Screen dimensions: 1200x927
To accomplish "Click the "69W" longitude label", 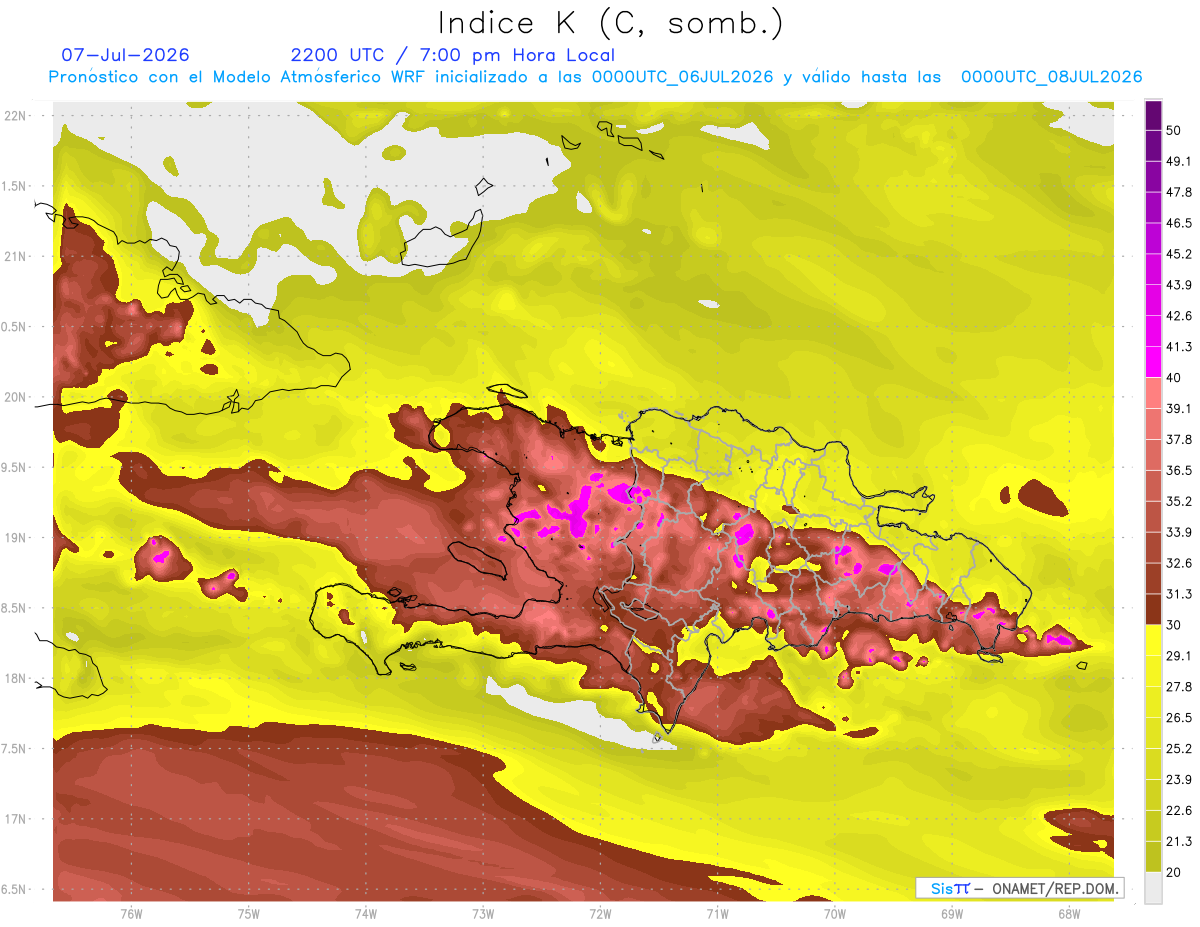I will [x=951, y=912].
